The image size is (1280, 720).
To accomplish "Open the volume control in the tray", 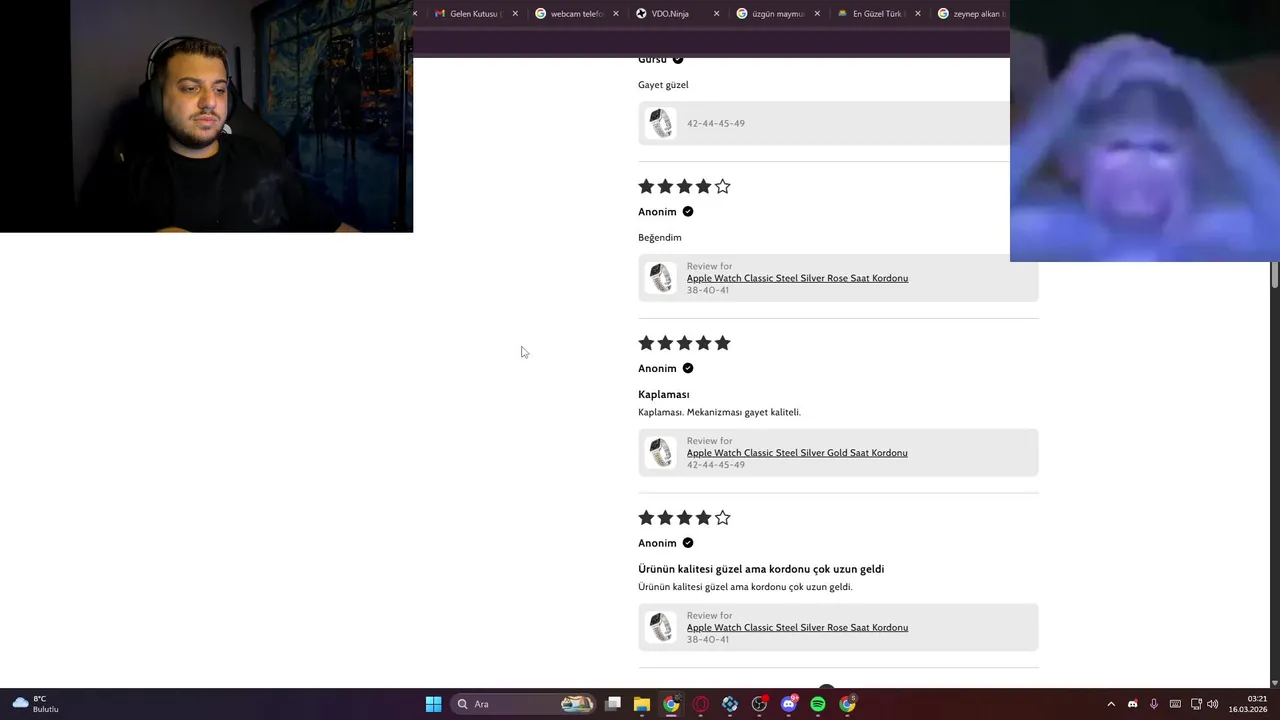I will coord(1213,704).
